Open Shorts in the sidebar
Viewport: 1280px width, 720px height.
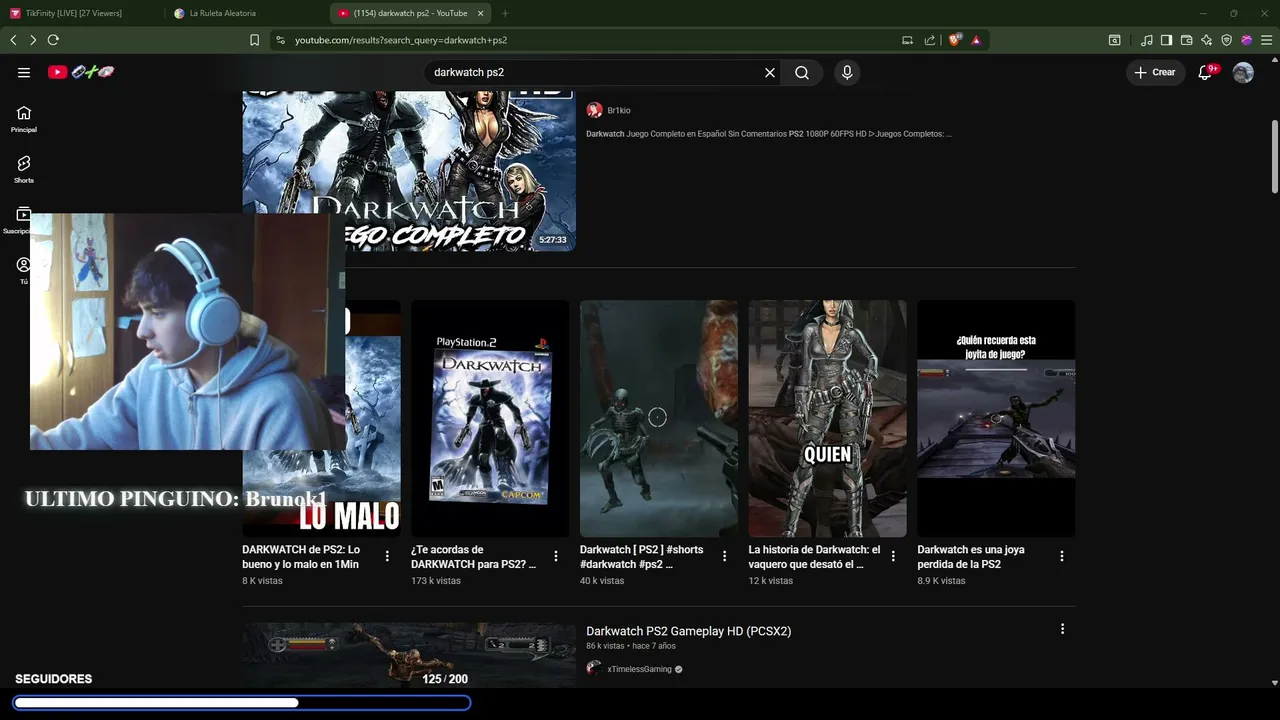[x=24, y=169]
